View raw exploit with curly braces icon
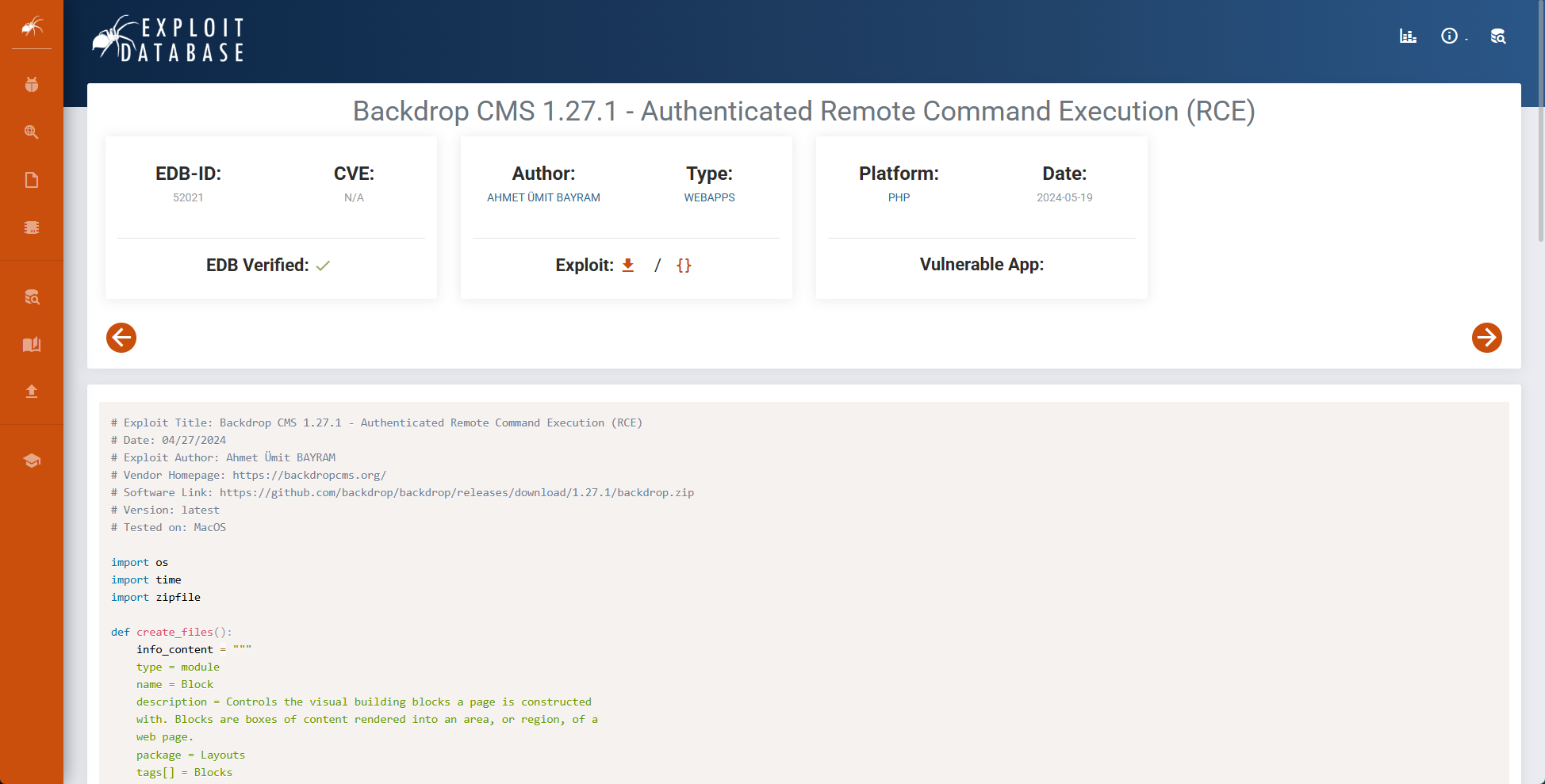Viewport: 1545px width, 784px height. point(684,266)
